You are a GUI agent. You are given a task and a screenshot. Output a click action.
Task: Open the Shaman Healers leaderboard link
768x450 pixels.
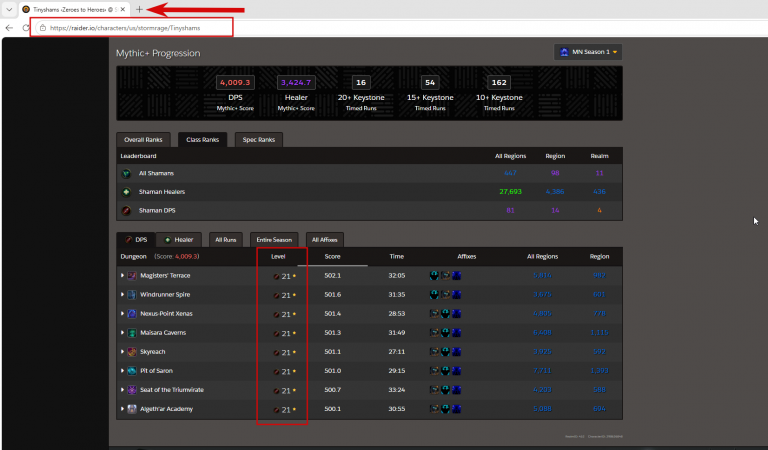162,192
